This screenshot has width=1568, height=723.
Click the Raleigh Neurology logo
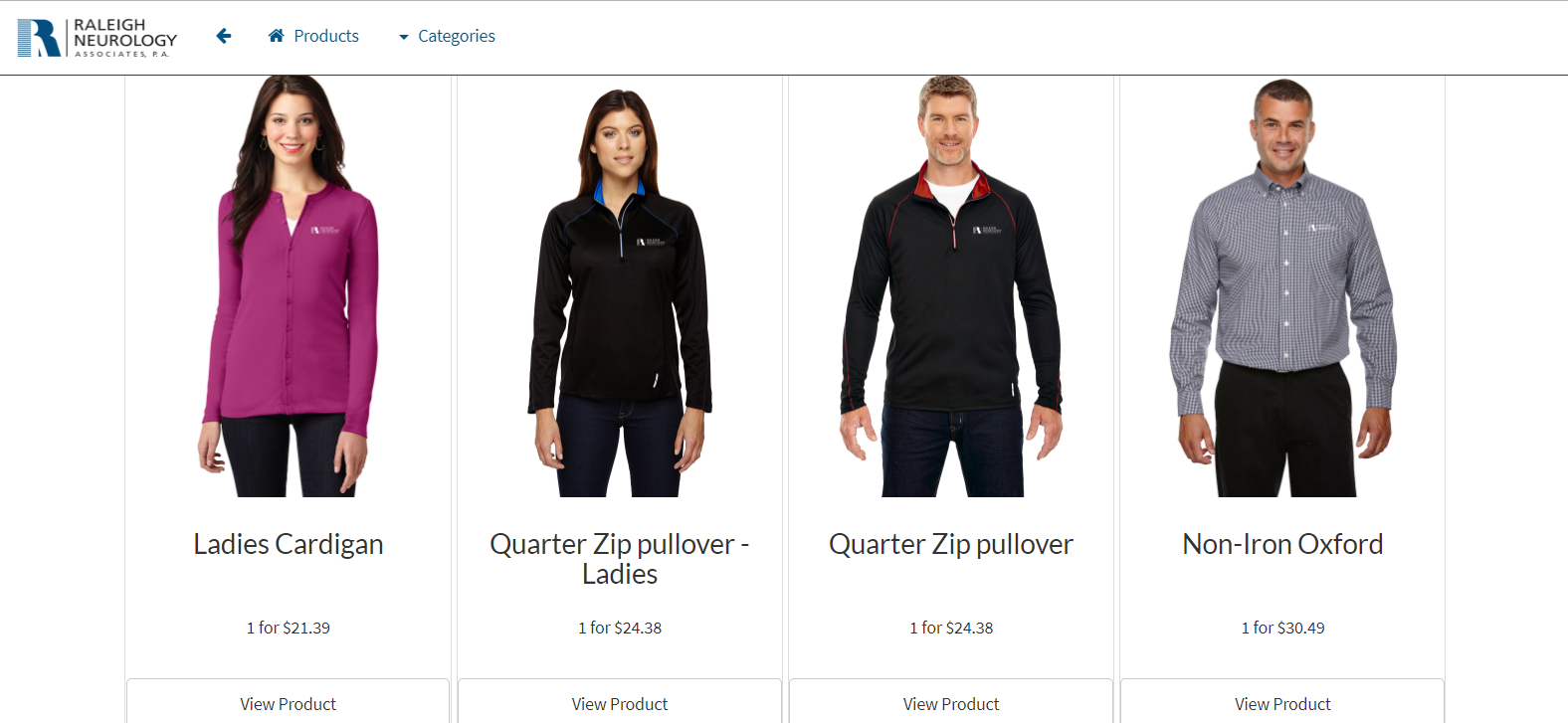[98, 38]
